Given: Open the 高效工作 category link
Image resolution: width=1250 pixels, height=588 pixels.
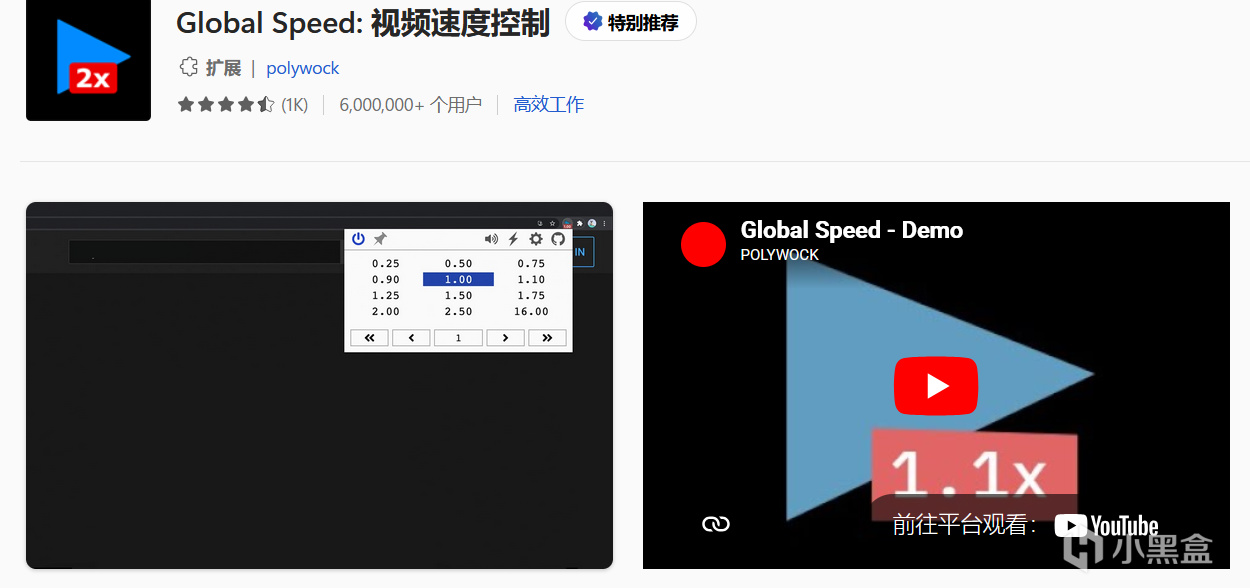Looking at the screenshot, I should click(548, 104).
